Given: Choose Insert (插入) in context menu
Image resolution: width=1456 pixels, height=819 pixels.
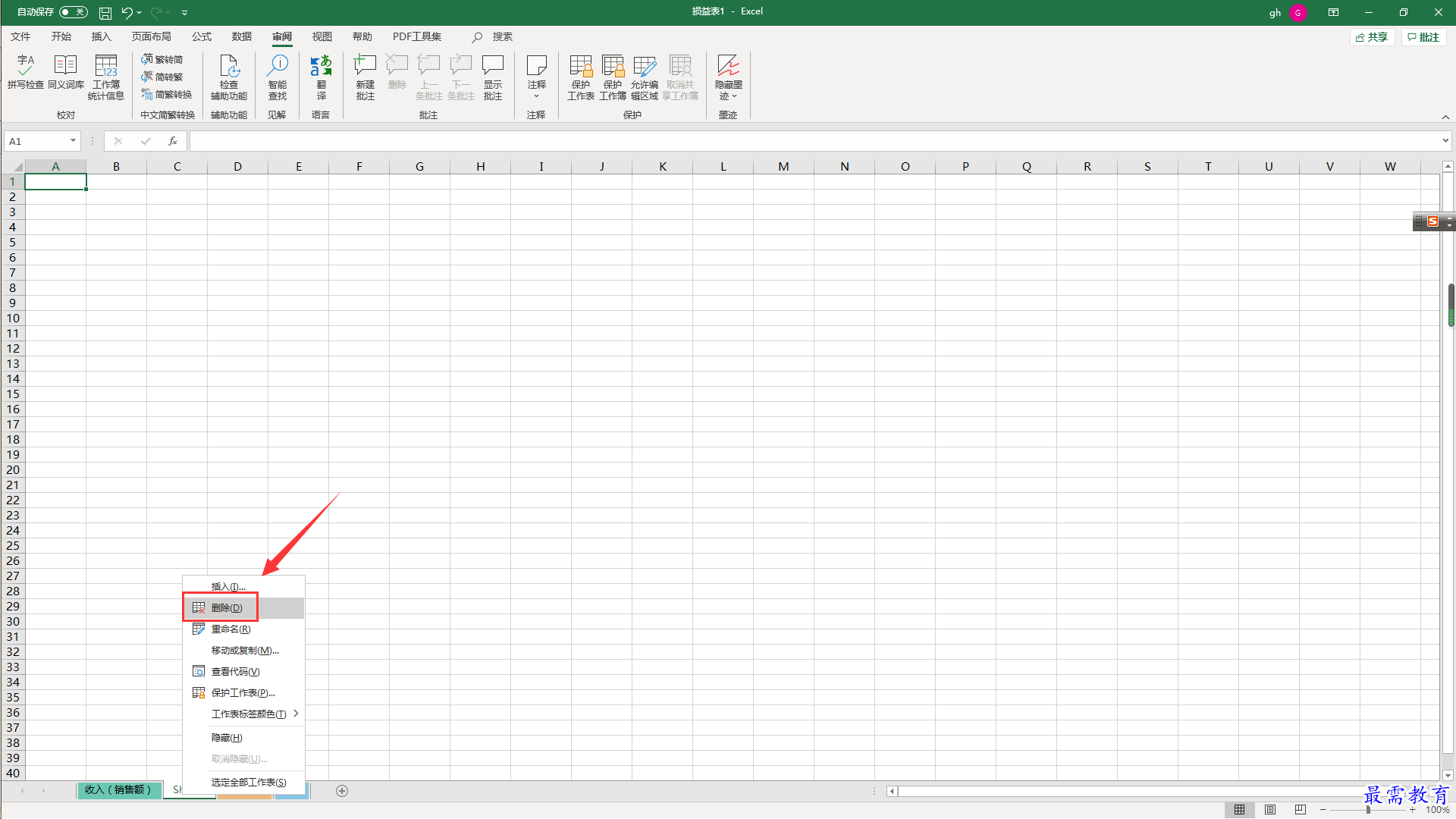Looking at the screenshot, I should coord(243,586).
